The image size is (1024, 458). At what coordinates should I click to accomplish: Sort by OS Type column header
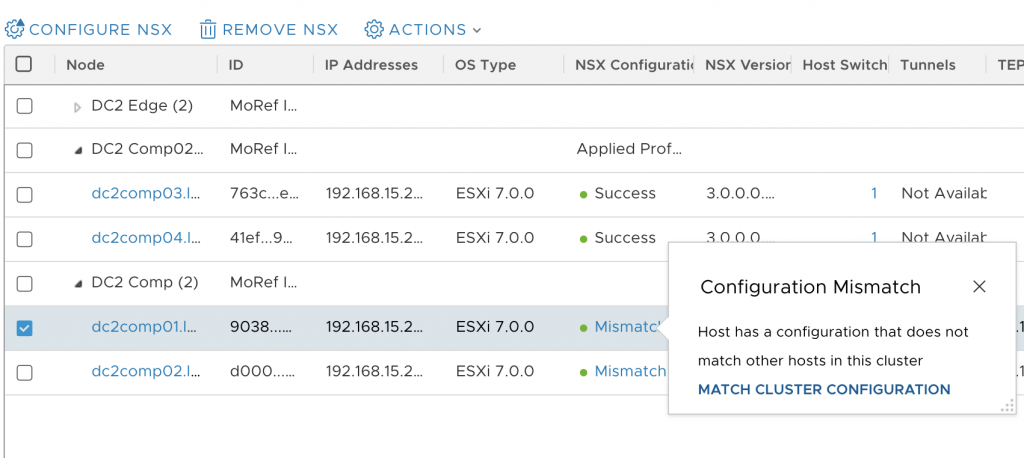tap(486, 65)
